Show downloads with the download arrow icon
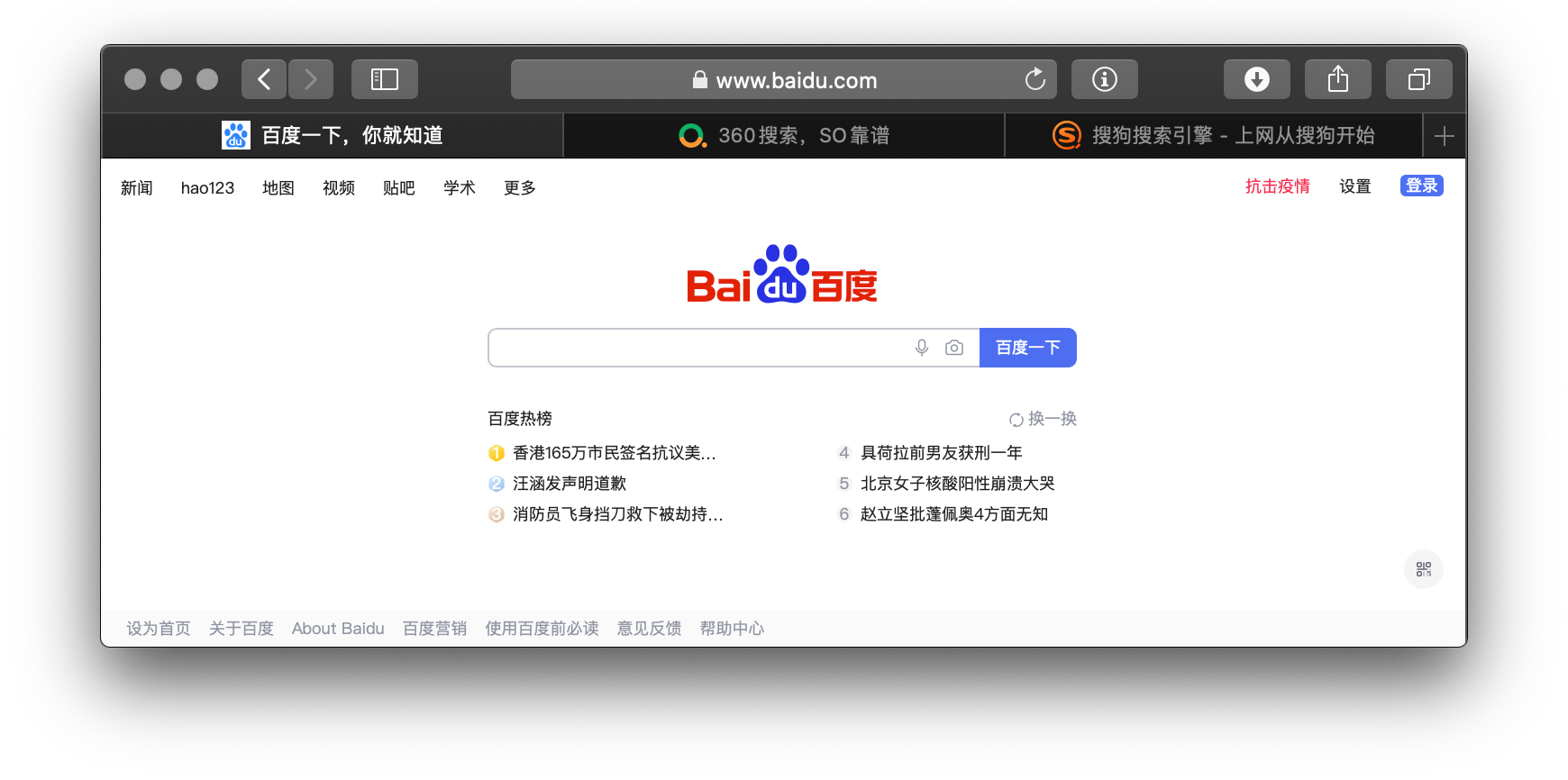 click(1257, 79)
